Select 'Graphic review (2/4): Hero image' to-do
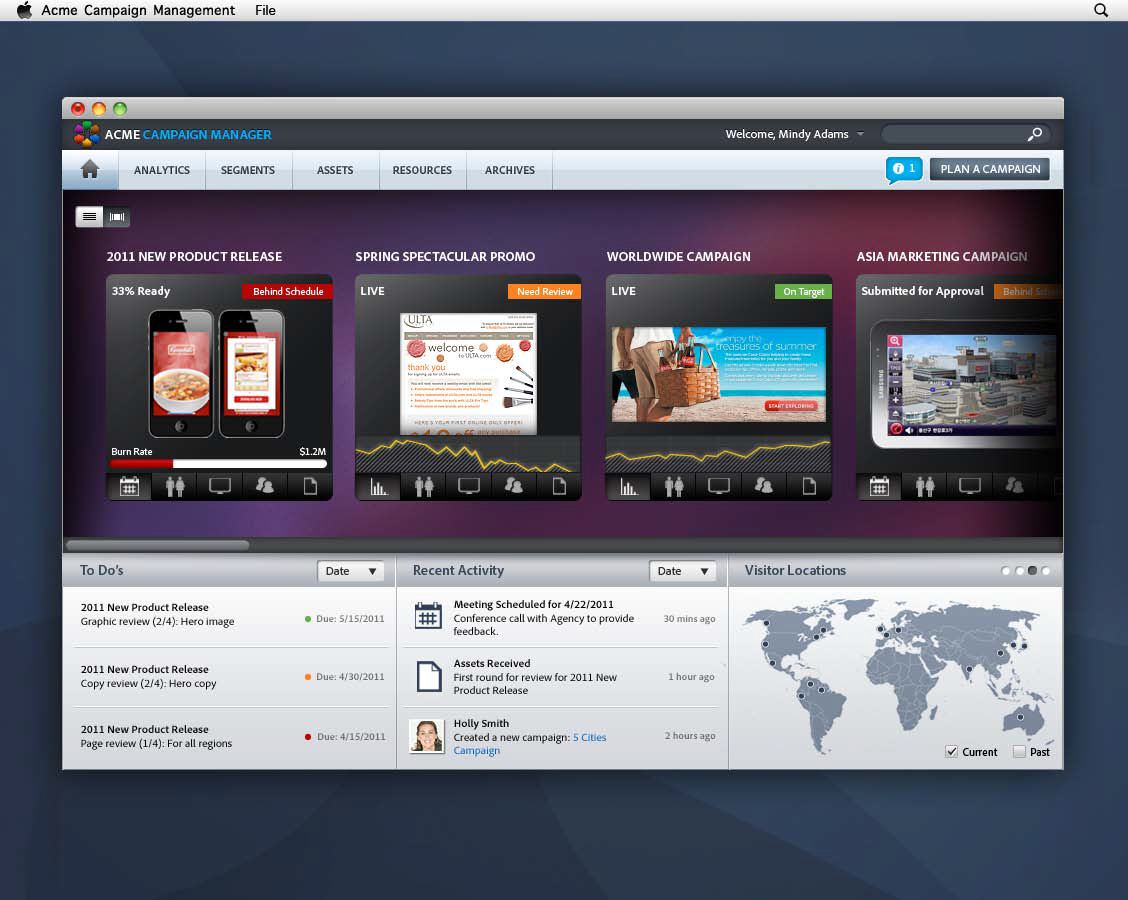This screenshot has width=1128, height=900. (232, 616)
